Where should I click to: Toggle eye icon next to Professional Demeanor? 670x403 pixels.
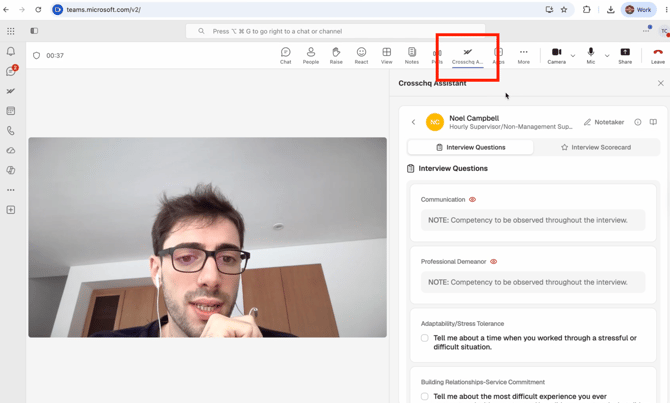(x=494, y=262)
